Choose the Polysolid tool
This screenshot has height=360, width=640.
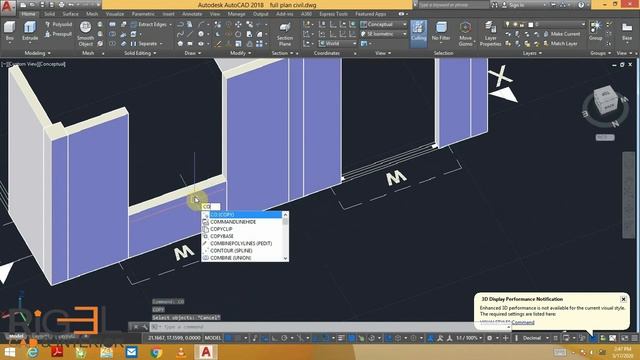pos(58,24)
